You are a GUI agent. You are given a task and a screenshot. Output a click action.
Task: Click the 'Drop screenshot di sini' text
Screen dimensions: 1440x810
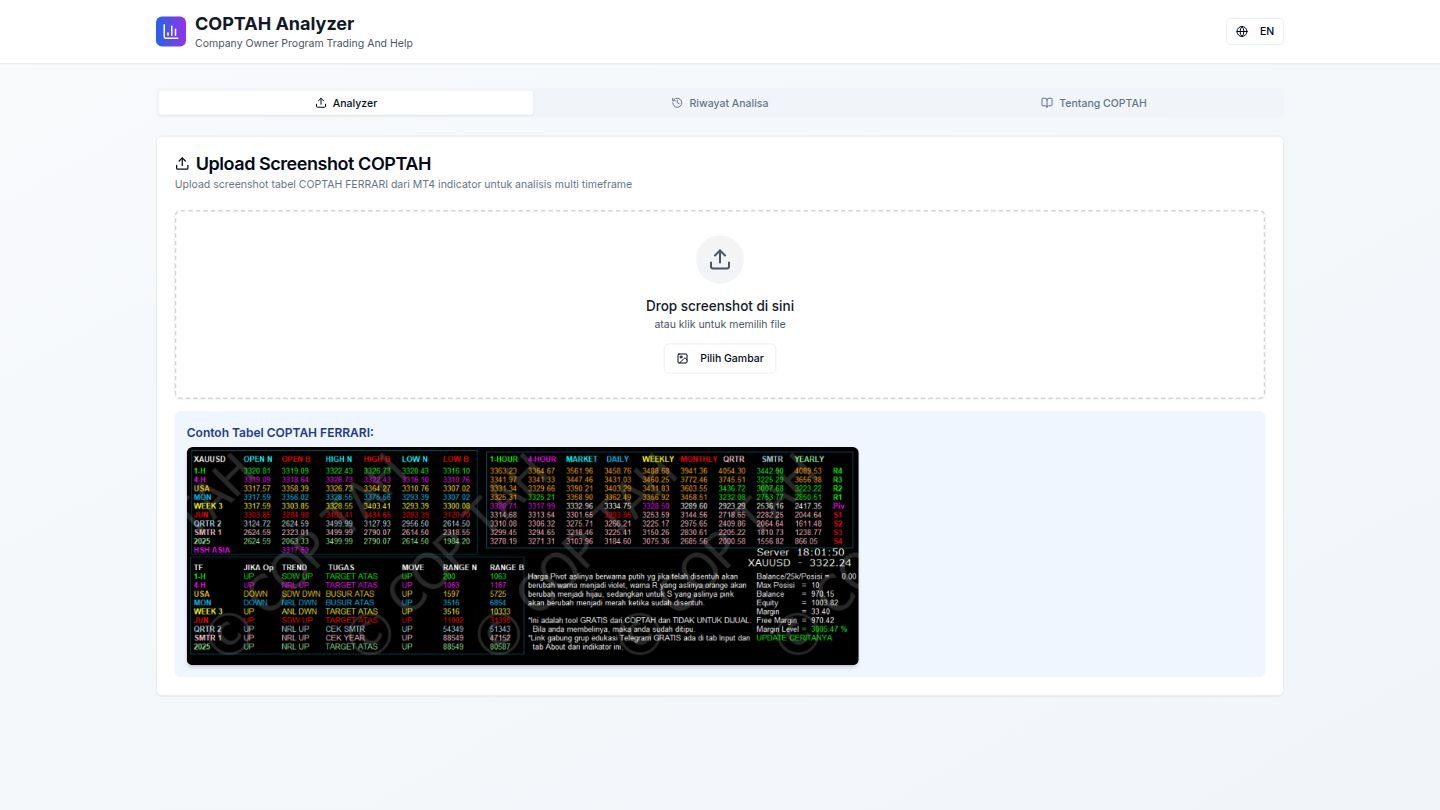pyautogui.click(x=720, y=306)
